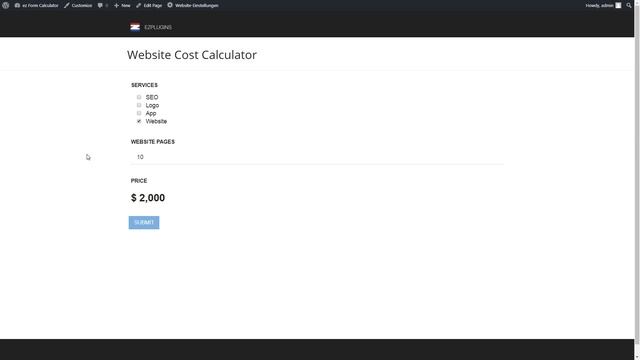Click the EZPLUGINS site title link

click(x=158, y=27)
